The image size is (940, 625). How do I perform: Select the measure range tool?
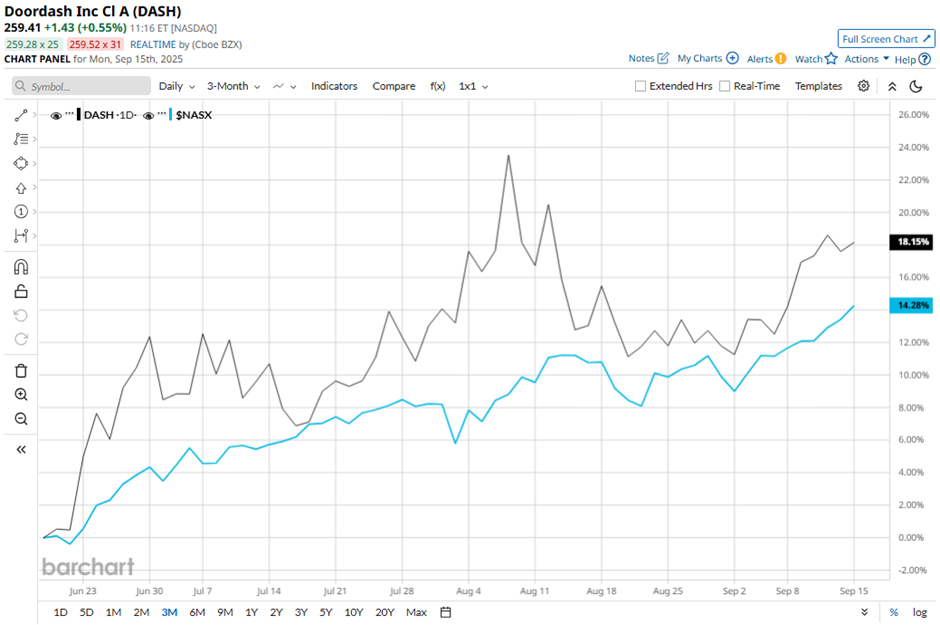[21, 235]
